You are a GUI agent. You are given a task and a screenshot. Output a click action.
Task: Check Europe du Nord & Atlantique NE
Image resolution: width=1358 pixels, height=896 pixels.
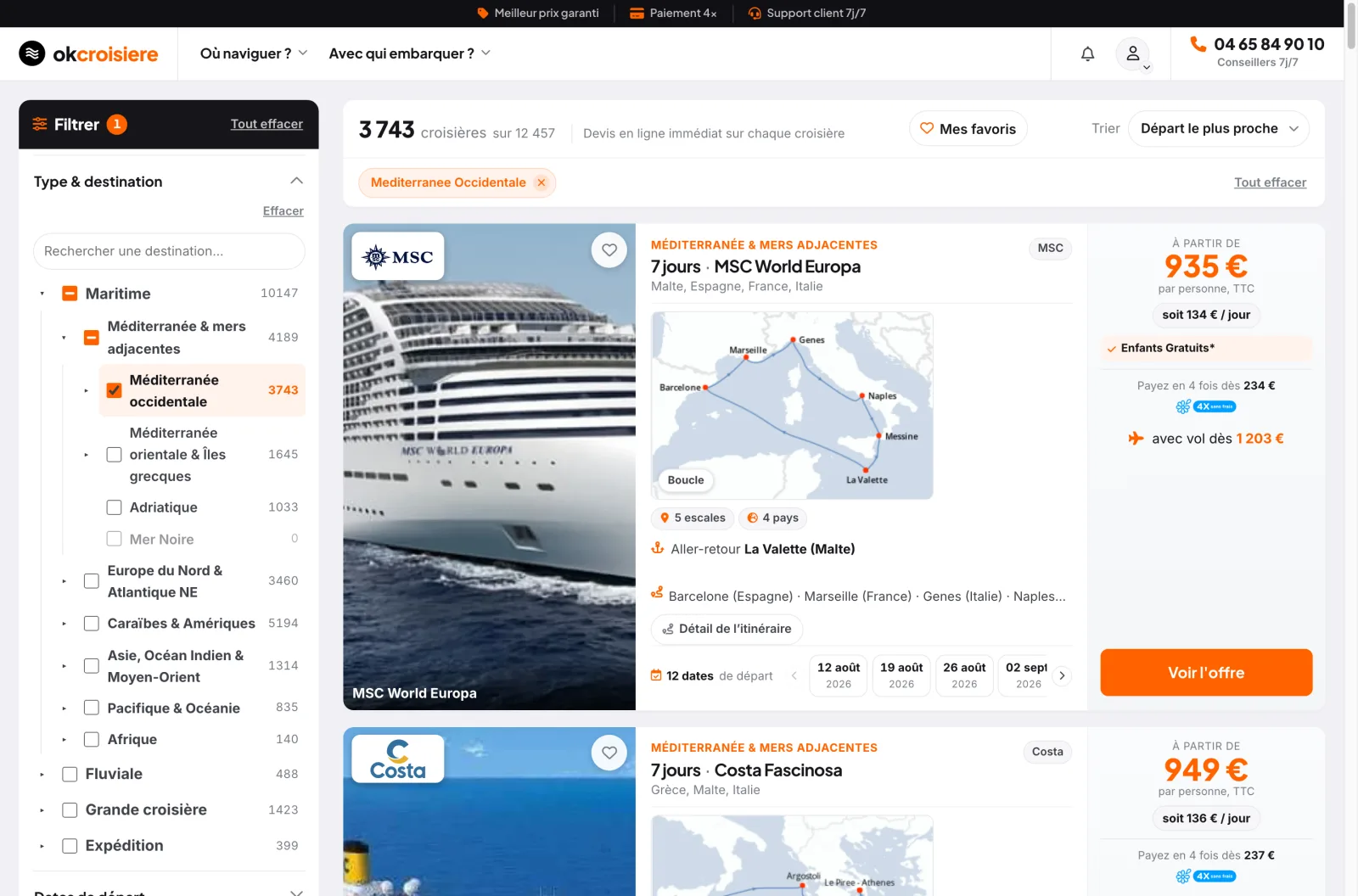[x=92, y=581]
